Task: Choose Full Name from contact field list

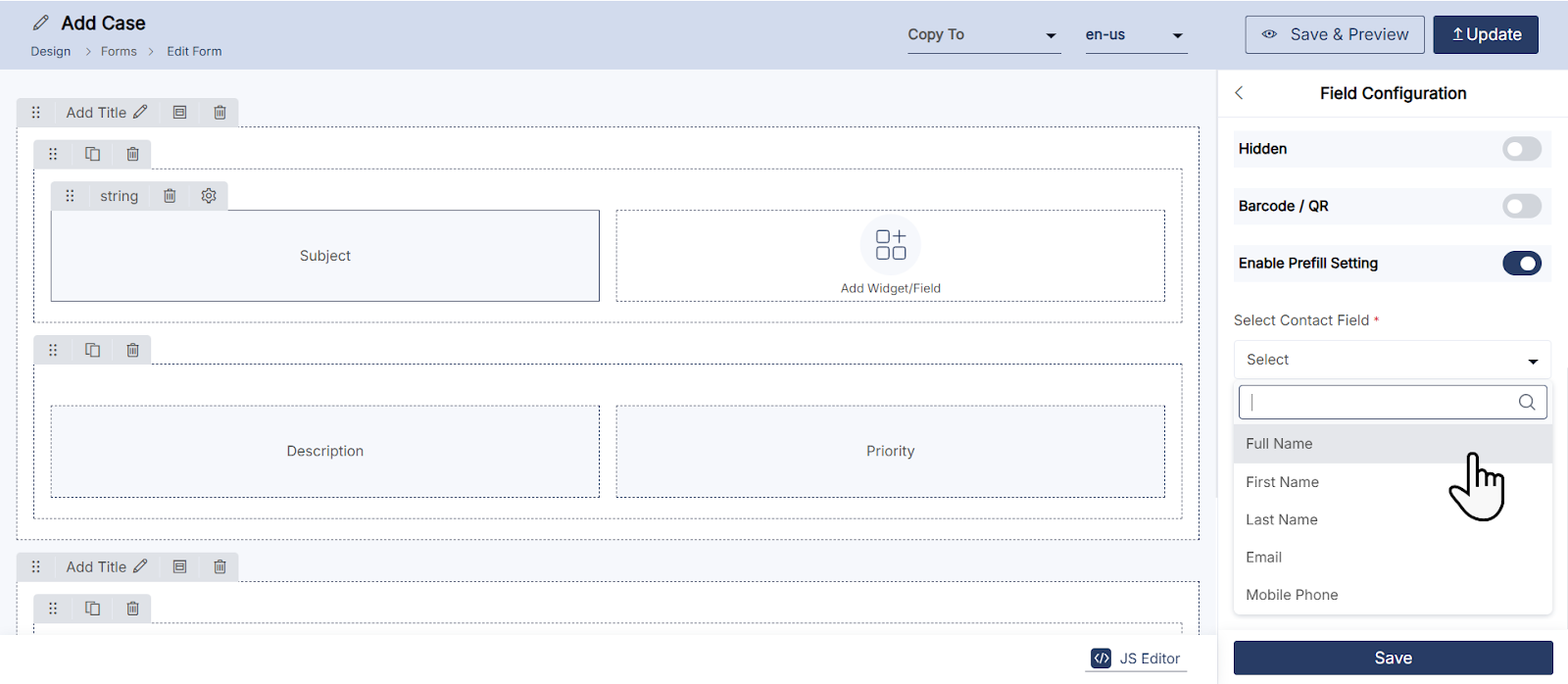Action: tap(1279, 444)
